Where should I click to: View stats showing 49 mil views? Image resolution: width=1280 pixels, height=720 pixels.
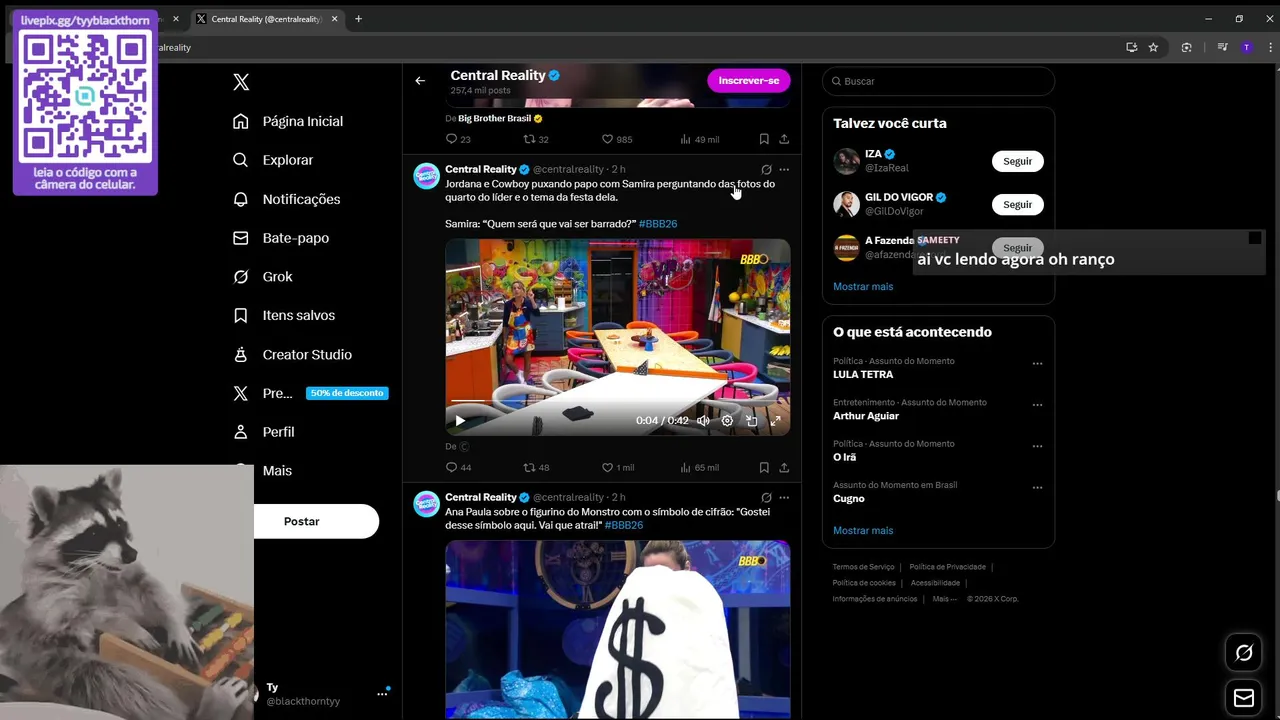click(699, 139)
